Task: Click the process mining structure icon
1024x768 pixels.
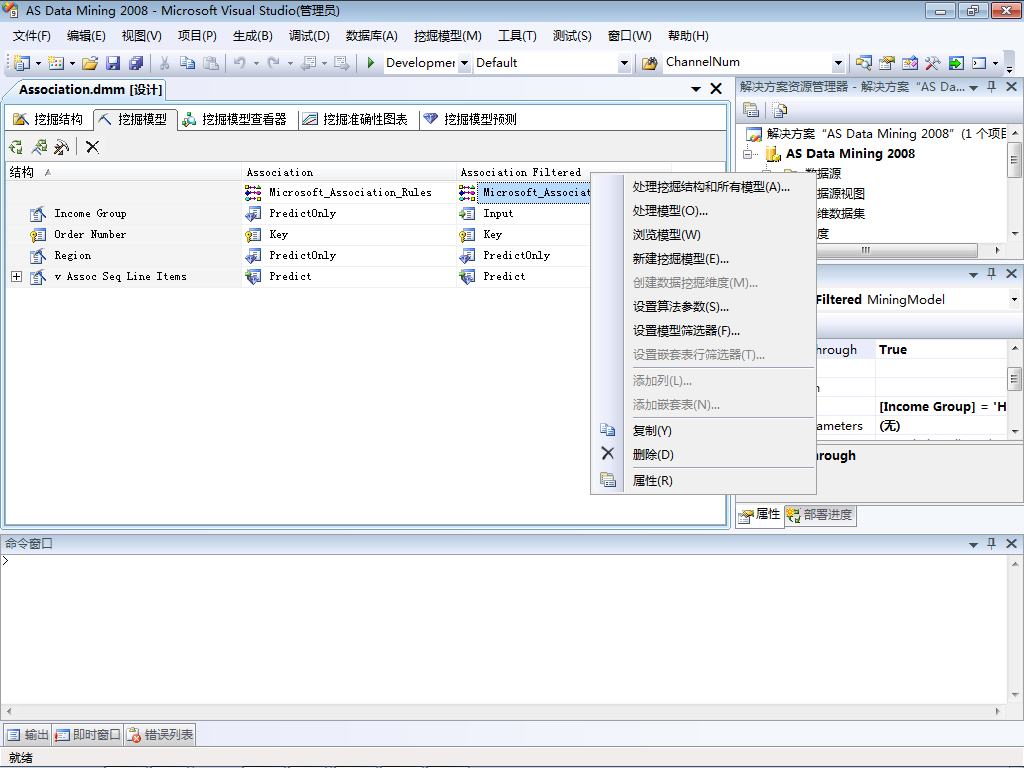Action: click(16, 147)
